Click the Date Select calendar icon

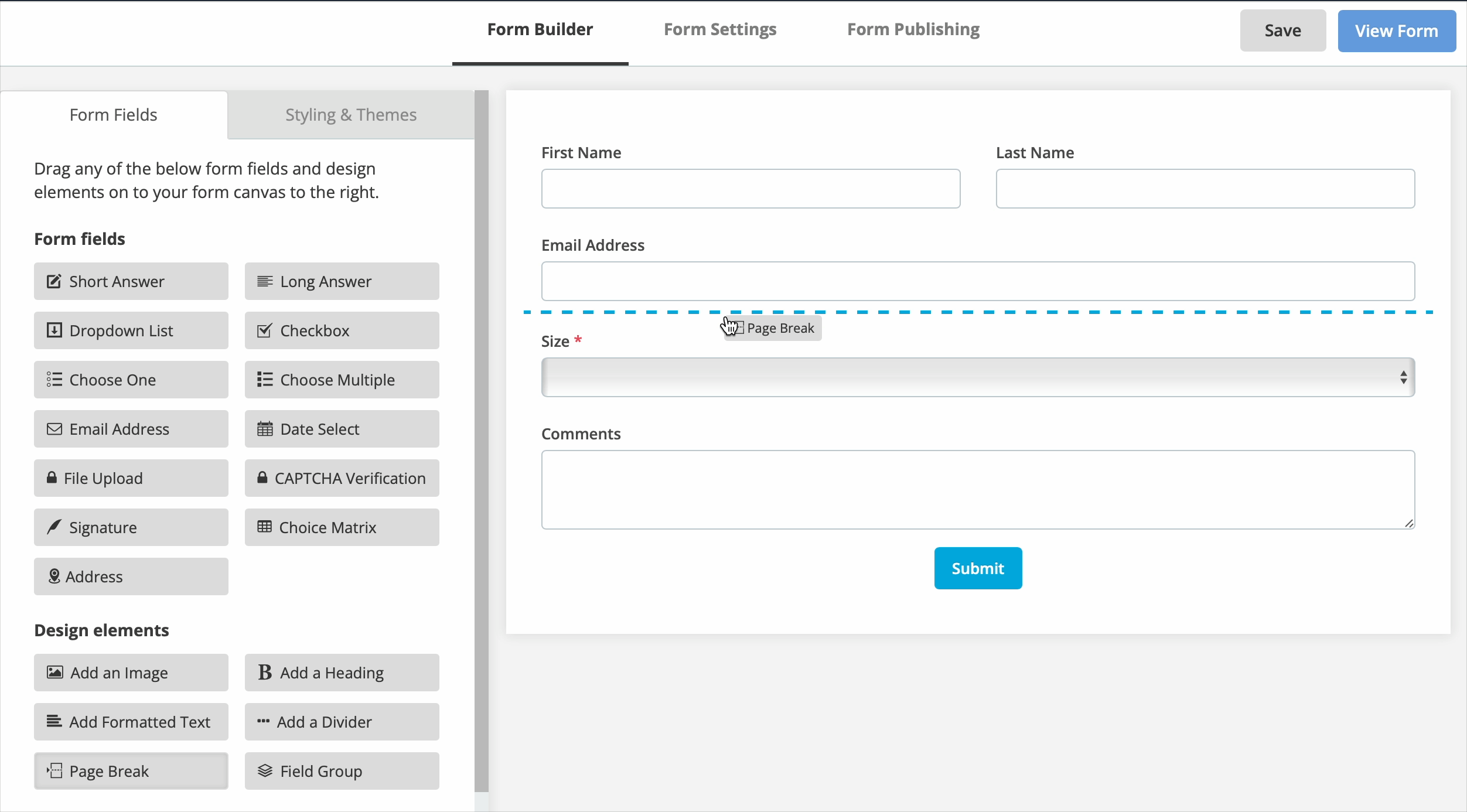tap(265, 429)
